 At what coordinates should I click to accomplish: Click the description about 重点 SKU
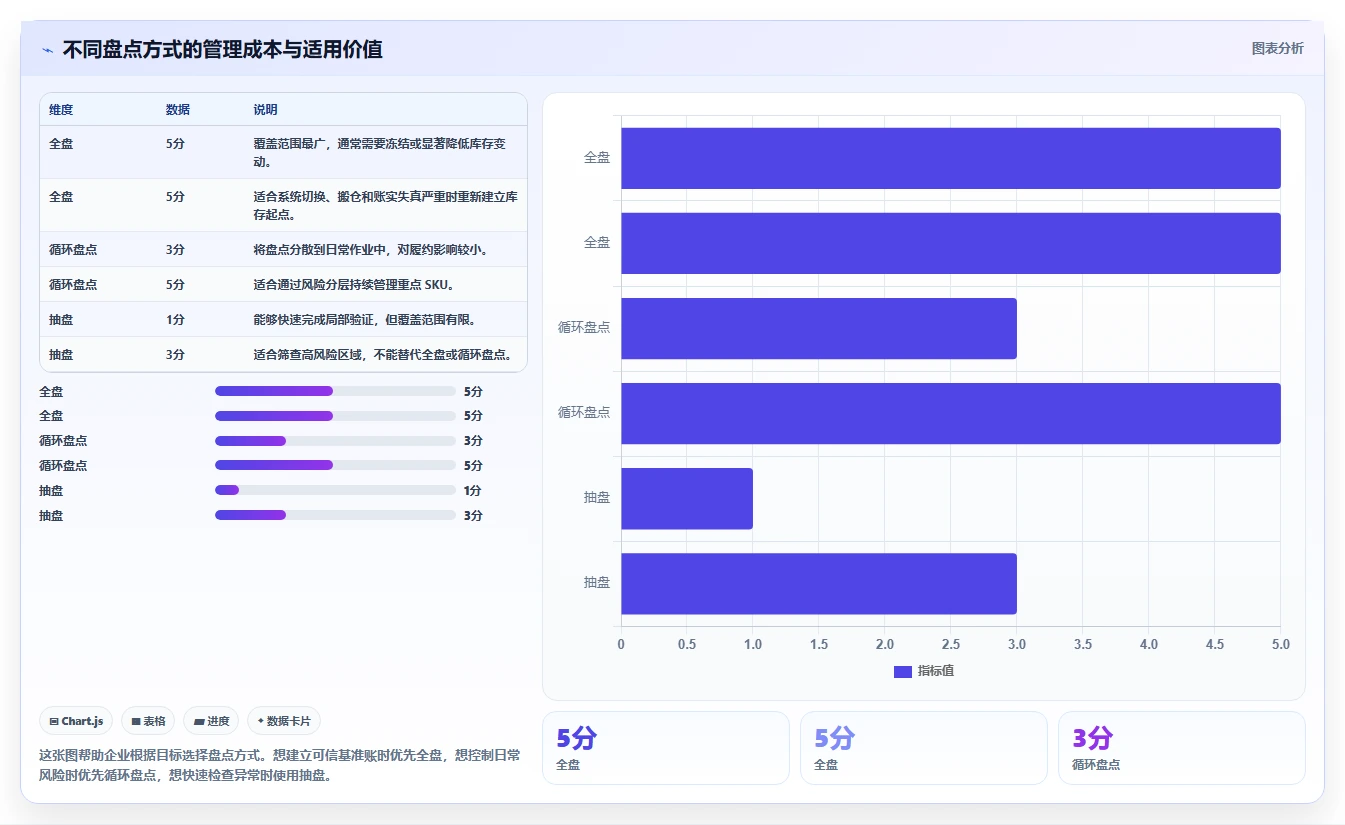(x=354, y=284)
